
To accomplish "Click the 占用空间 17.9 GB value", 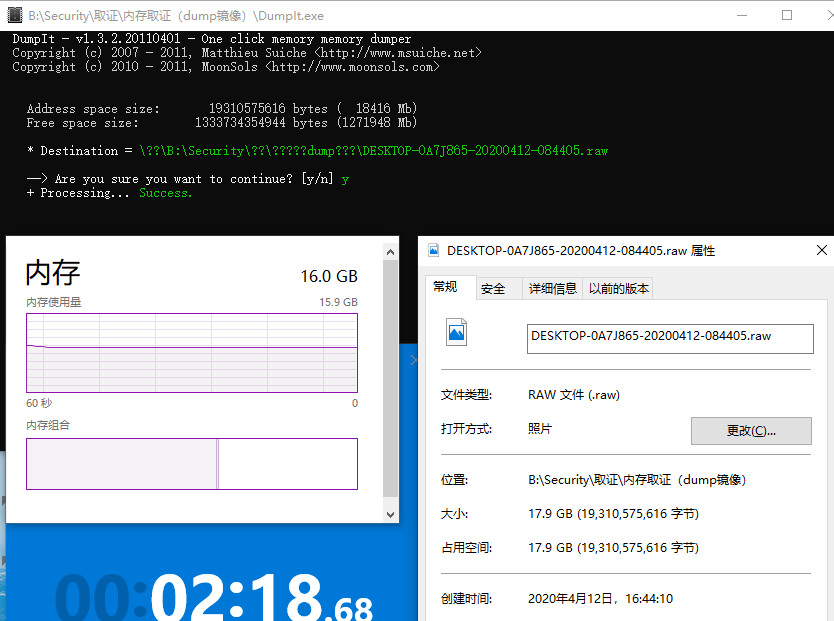I will tap(613, 548).
